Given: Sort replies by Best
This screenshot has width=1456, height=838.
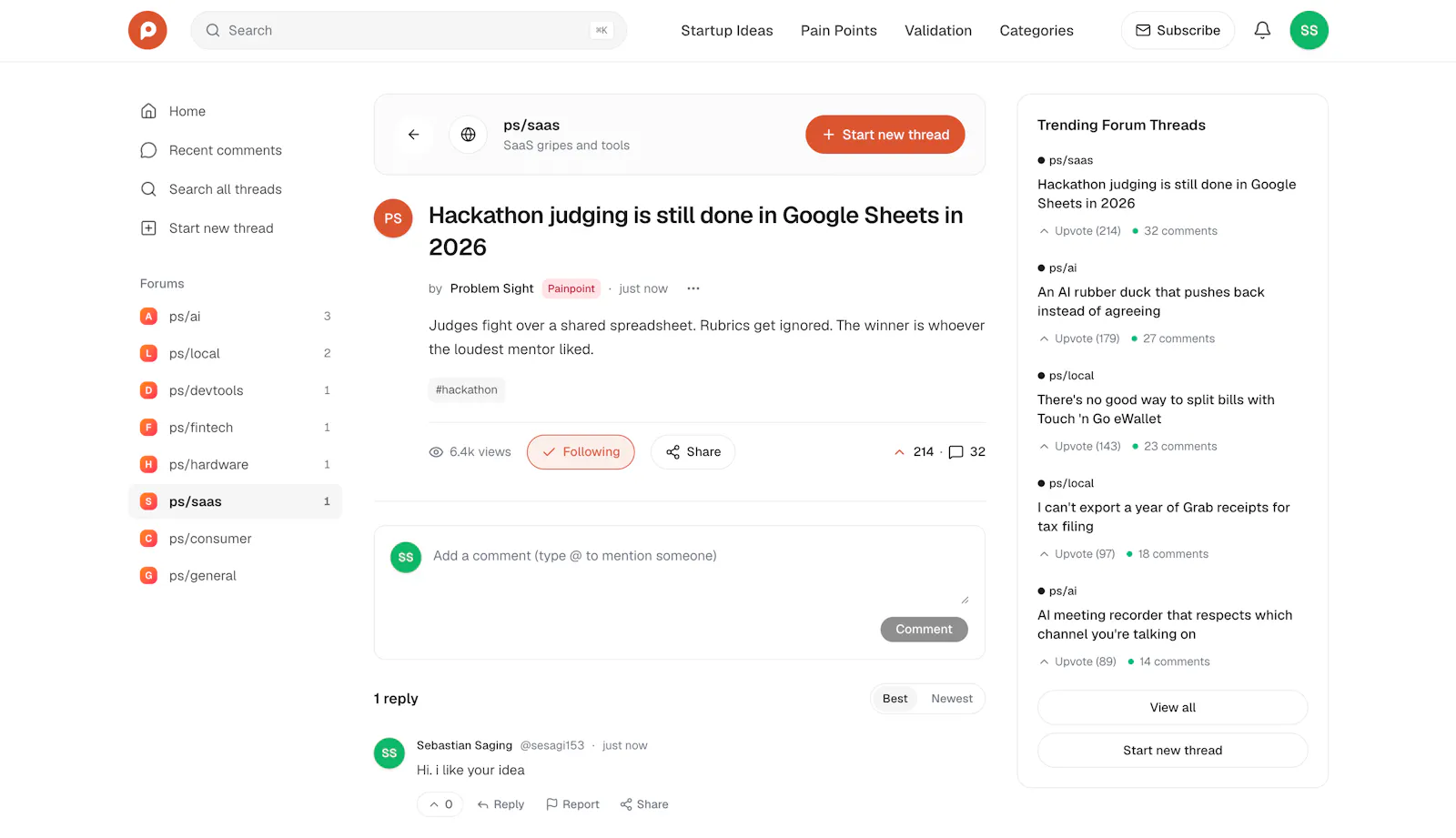Looking at the screenshot, I should (x=895, y=699).
